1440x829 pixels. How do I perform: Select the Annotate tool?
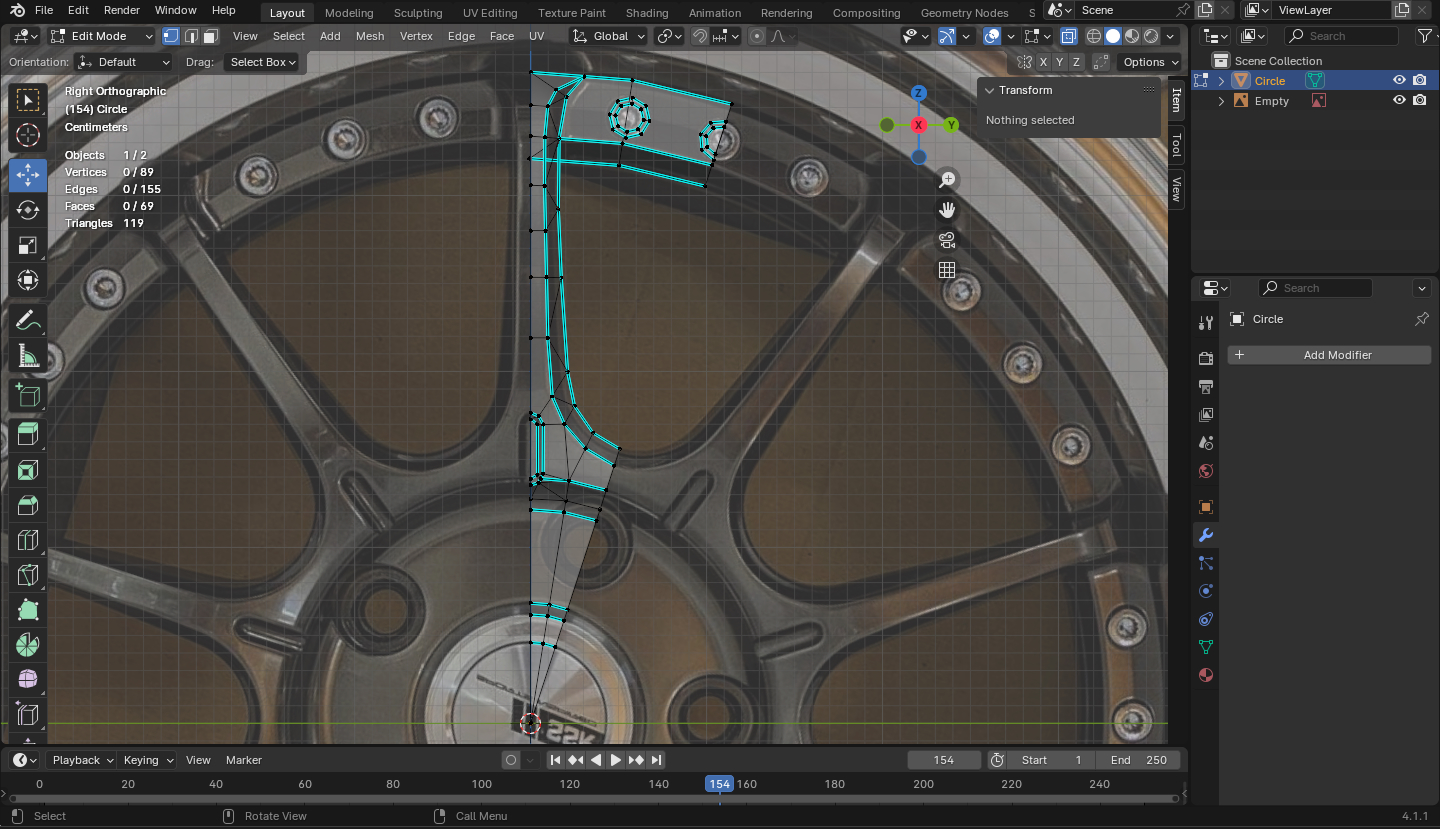click(28, 321)
